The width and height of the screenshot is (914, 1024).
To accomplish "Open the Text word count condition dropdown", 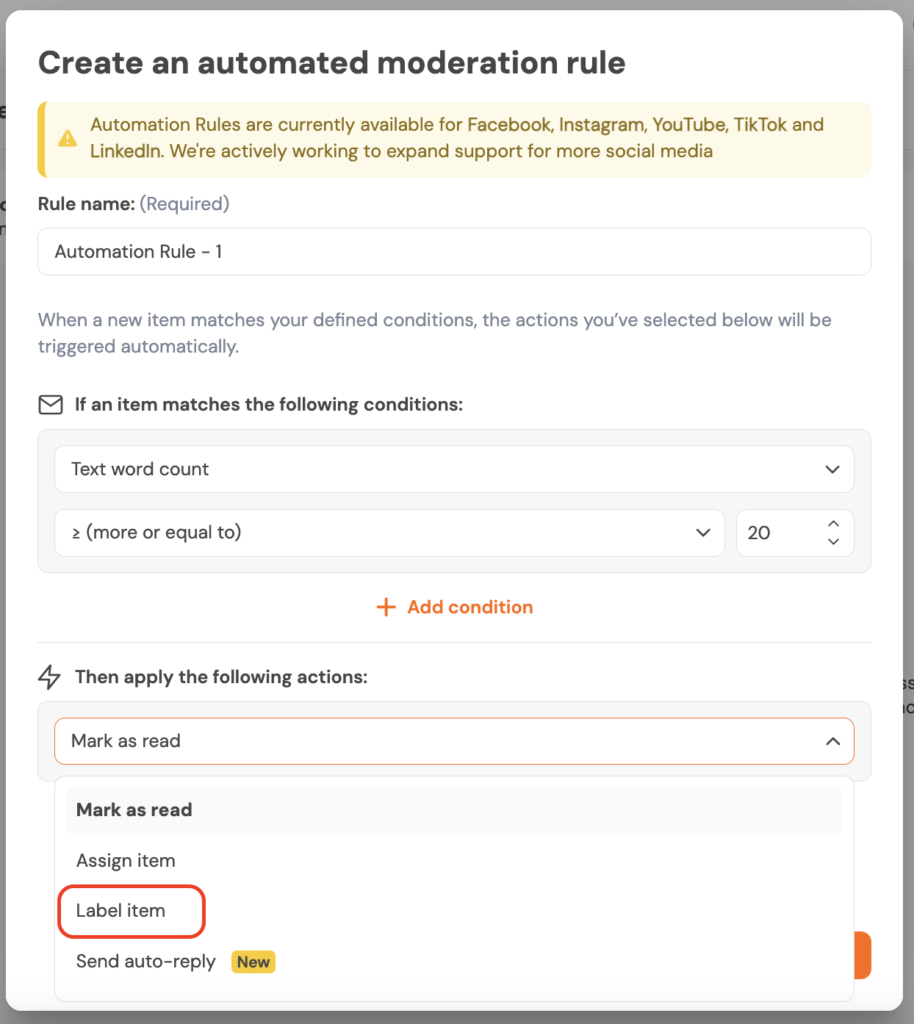I will click(440, 469).
